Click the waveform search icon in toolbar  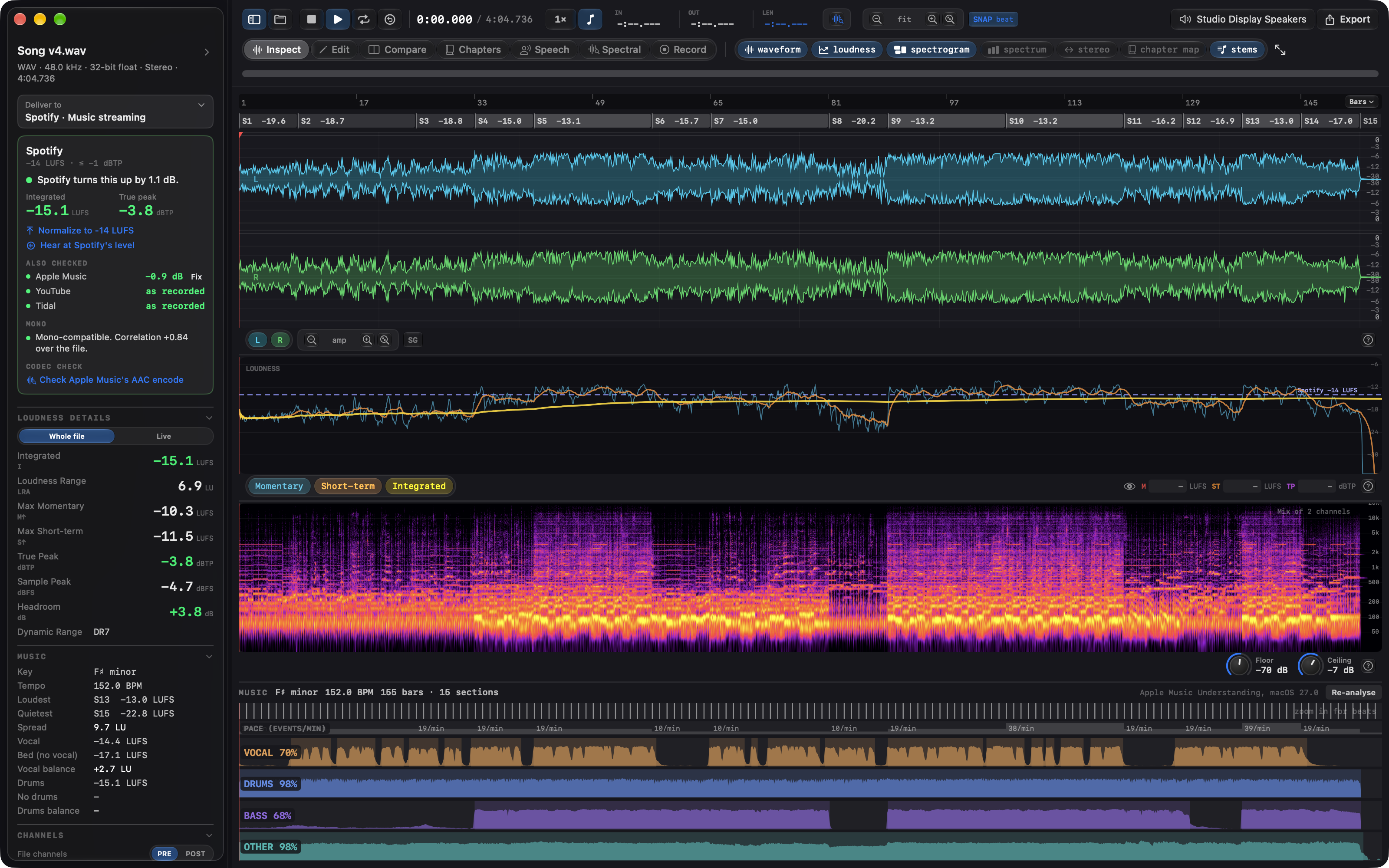tap(837, 20)
